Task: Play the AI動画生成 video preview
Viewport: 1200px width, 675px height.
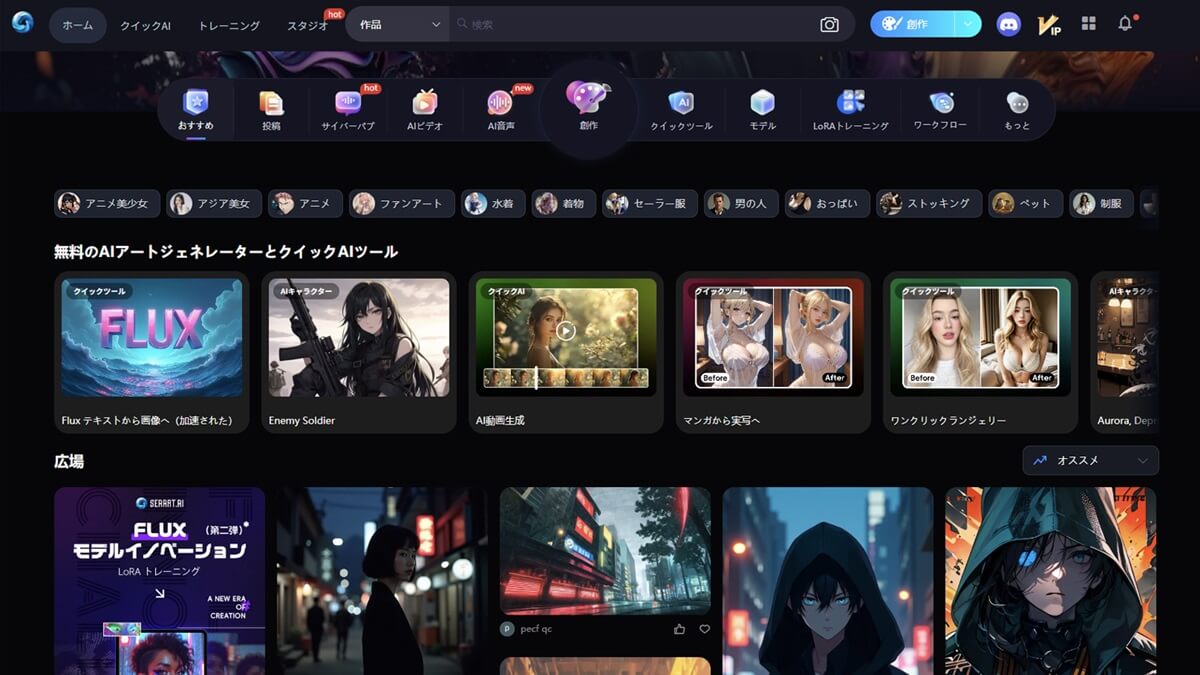Action: 566,330
